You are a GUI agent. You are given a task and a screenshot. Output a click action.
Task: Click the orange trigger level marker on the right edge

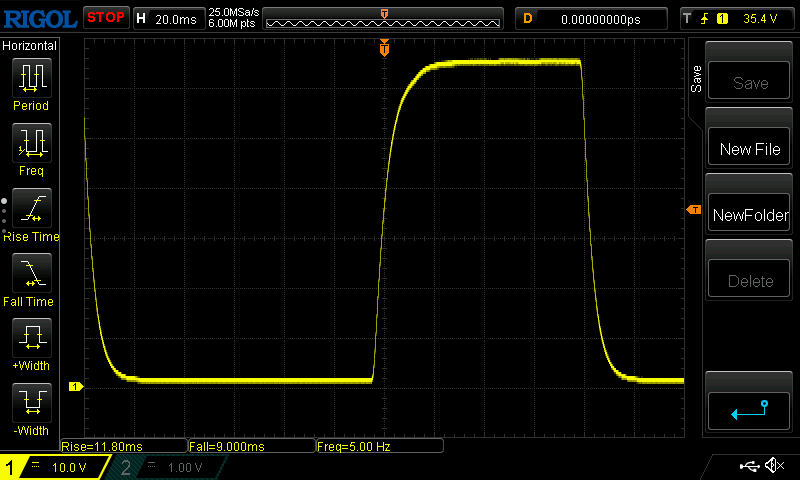[694, 210]
